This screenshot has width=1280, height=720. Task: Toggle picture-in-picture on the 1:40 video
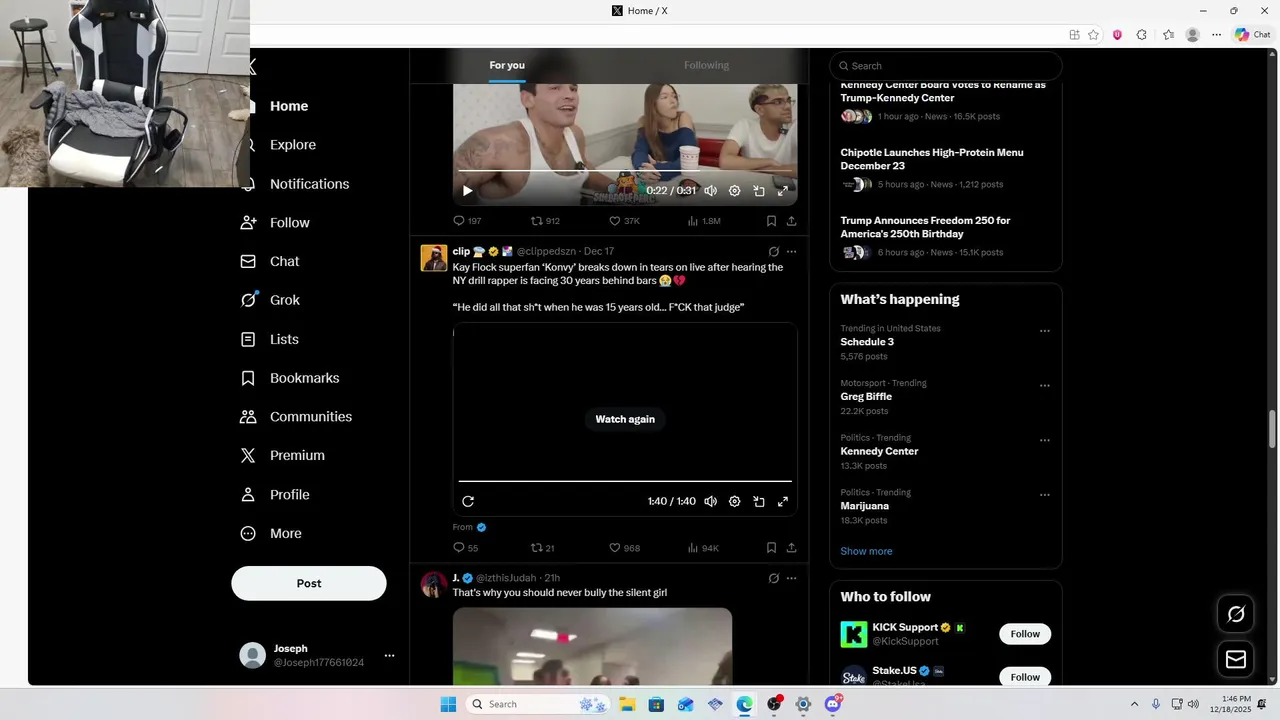pyautogui.click(x=759, y=501)
